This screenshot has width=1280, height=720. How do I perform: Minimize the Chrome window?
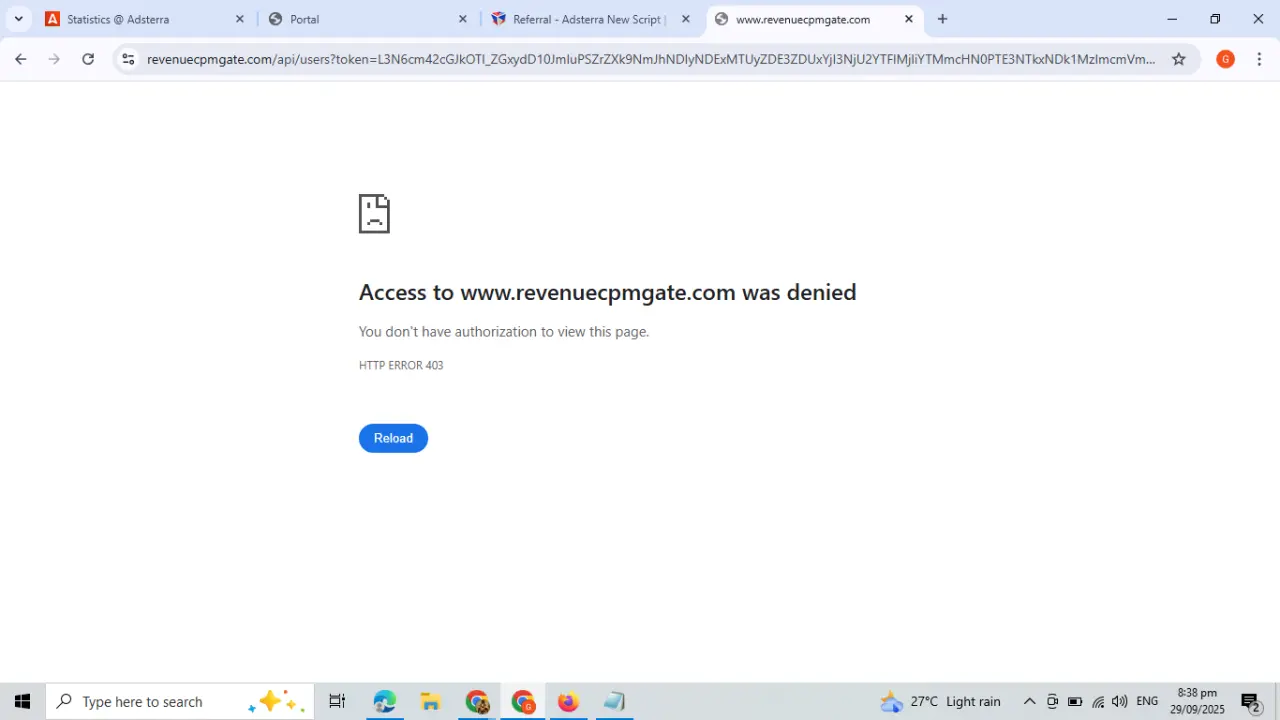coord(1172,19)
